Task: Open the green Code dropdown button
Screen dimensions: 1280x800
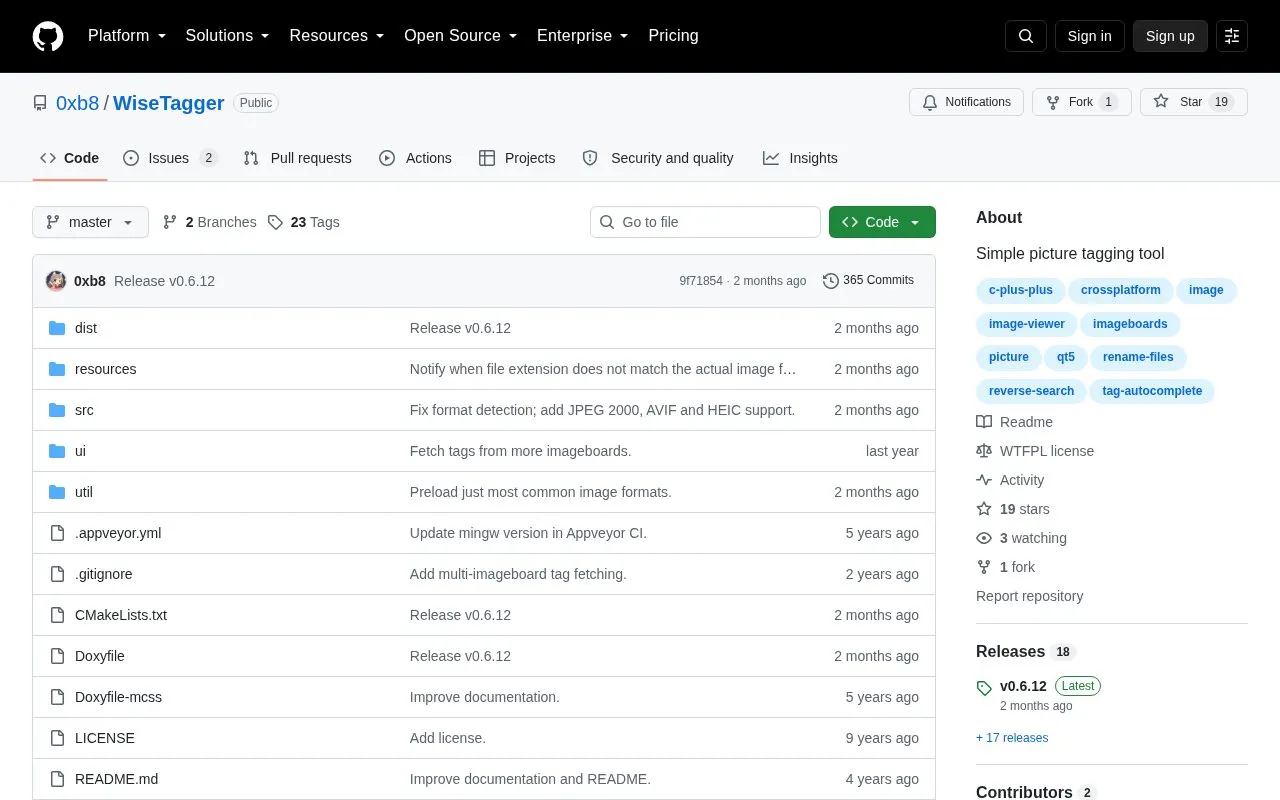Action: pos(882,222)
